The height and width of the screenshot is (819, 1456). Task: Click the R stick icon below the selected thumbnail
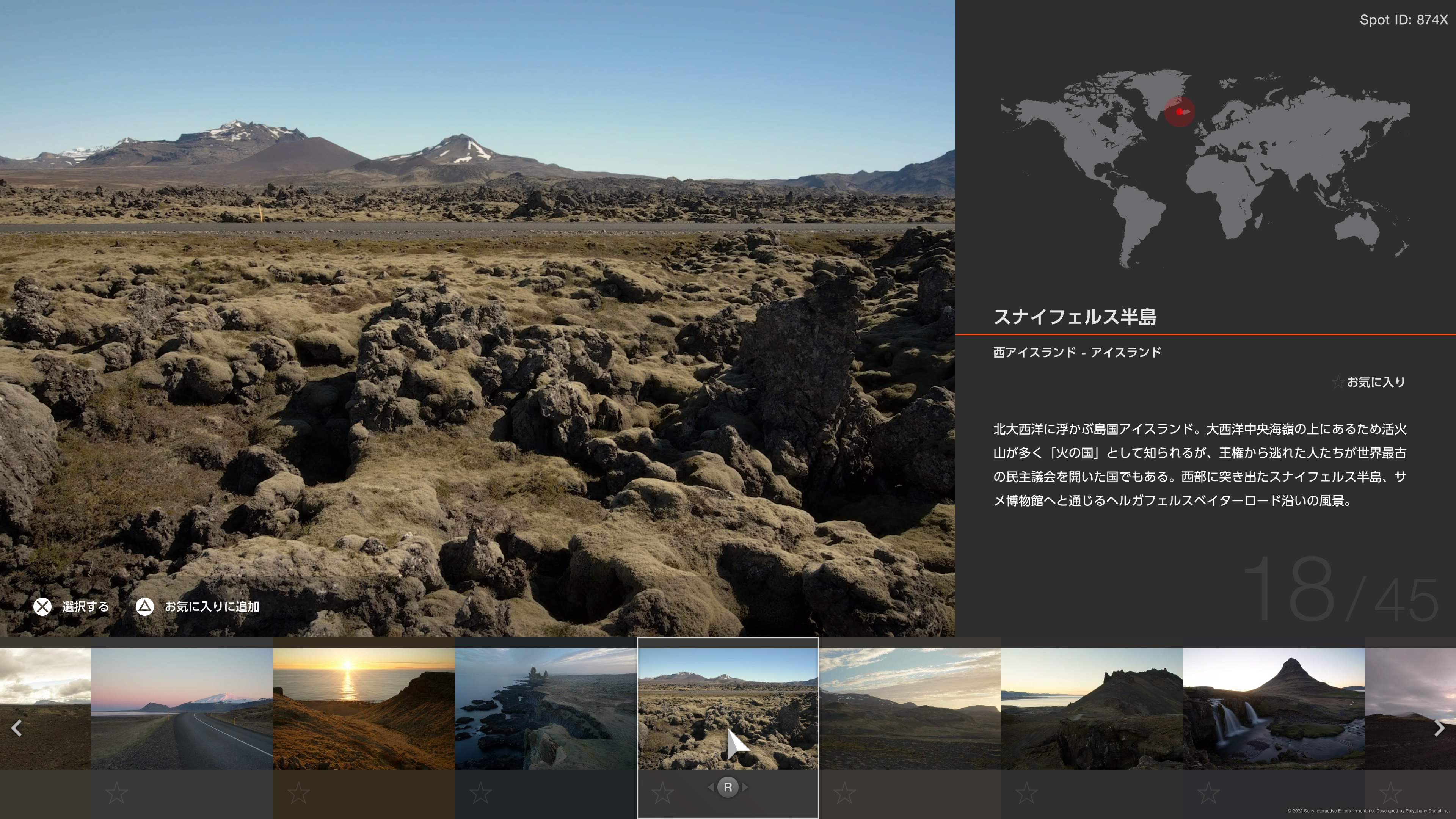pyautogui.click(x=728, y=787)
